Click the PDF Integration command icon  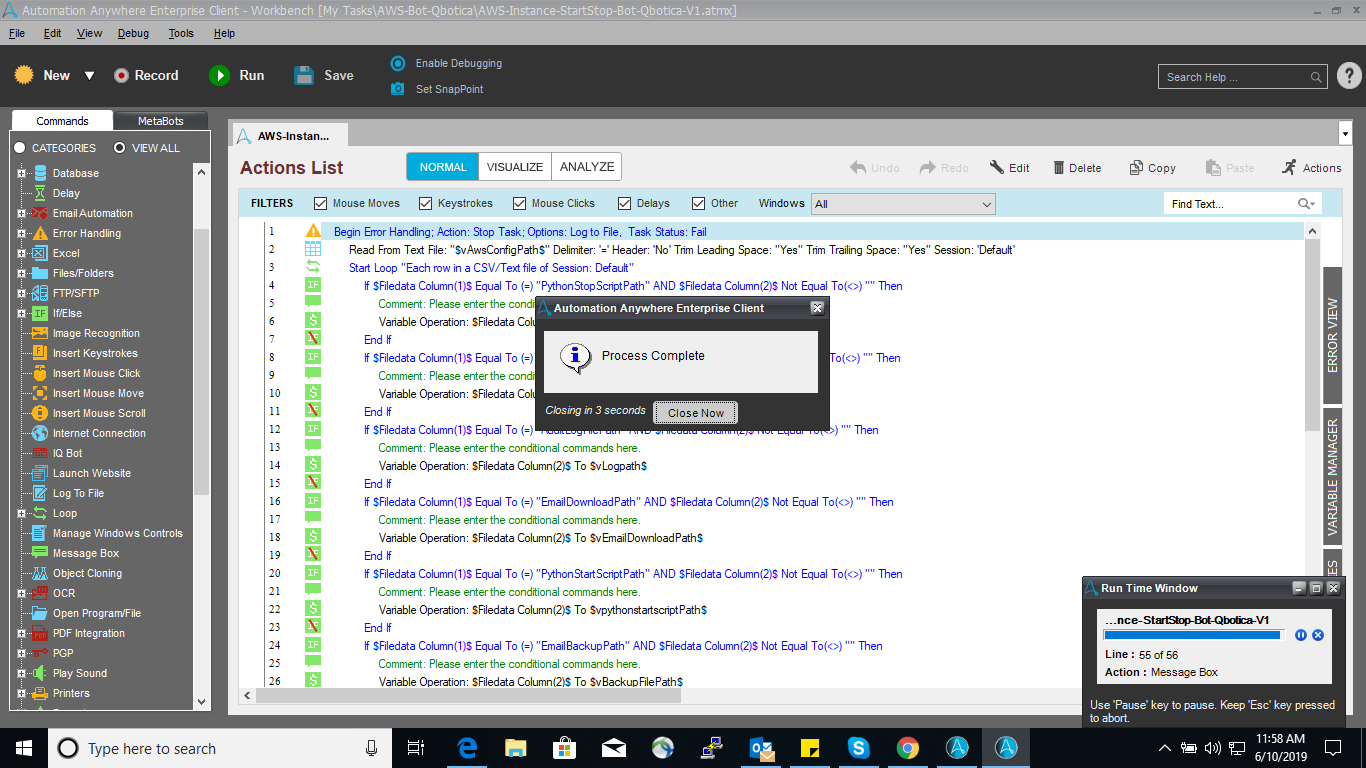40,633
